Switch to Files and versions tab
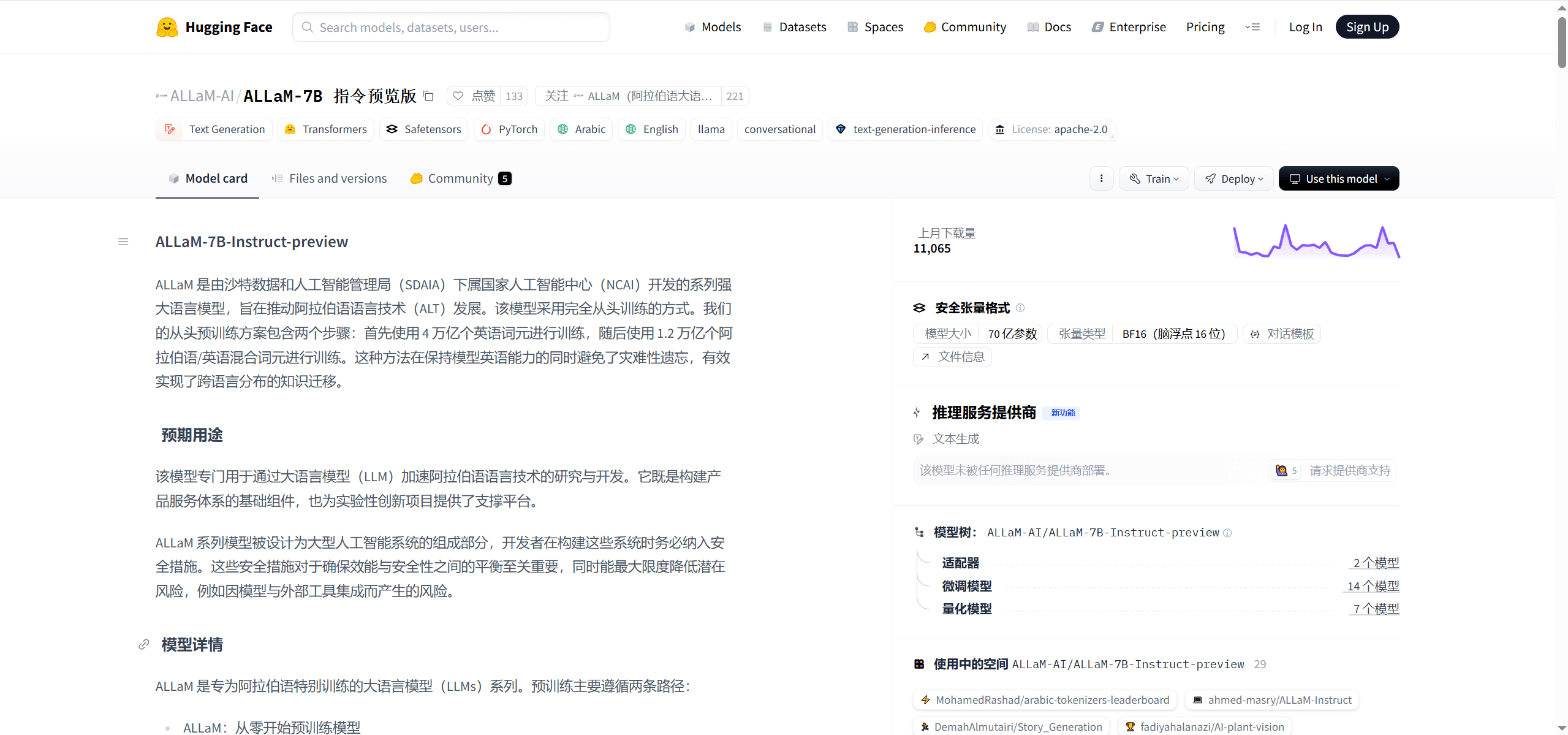The height and width of the screenshot is (735, 1568). pos(329,178)
